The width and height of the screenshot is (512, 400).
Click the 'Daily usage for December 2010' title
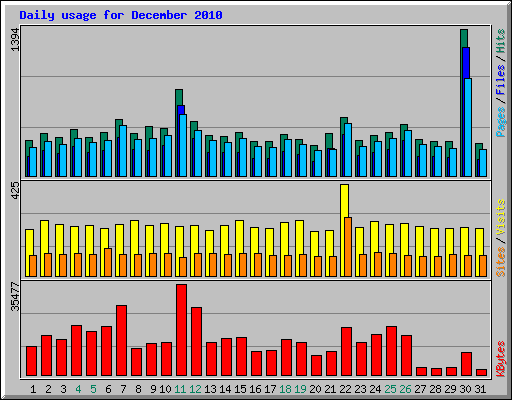pyautogui.click(x=121, y=15)
